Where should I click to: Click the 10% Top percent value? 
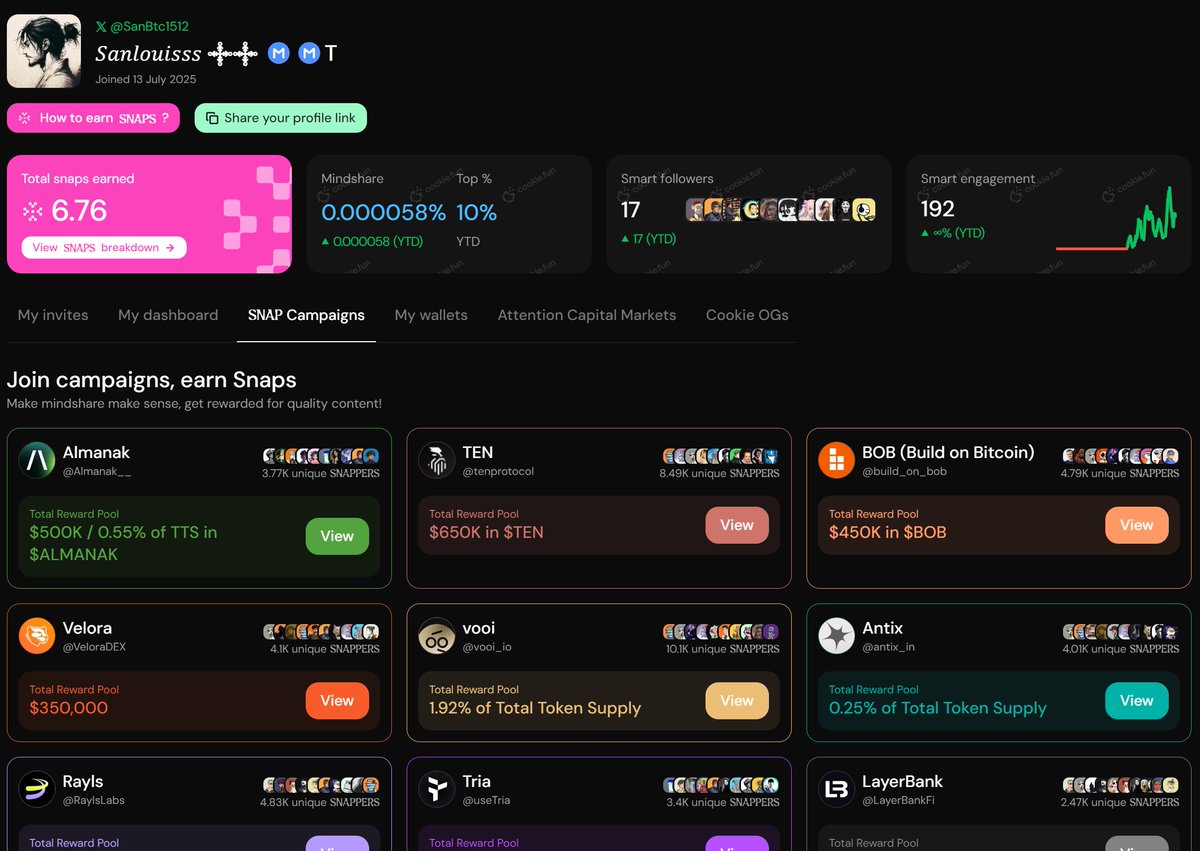click(476, 212)
